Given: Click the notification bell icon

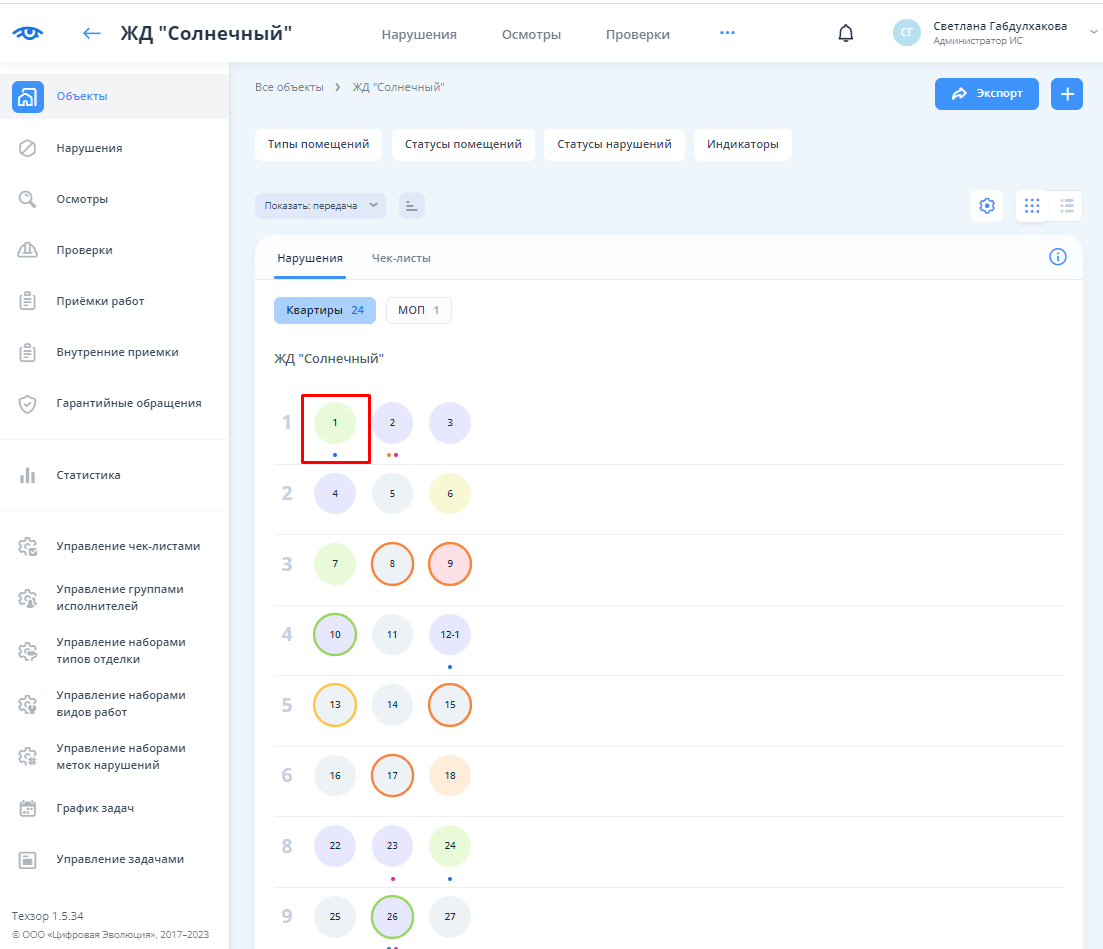Looking at the screenshot, I should pyautogui.click(x=846, y=34).
